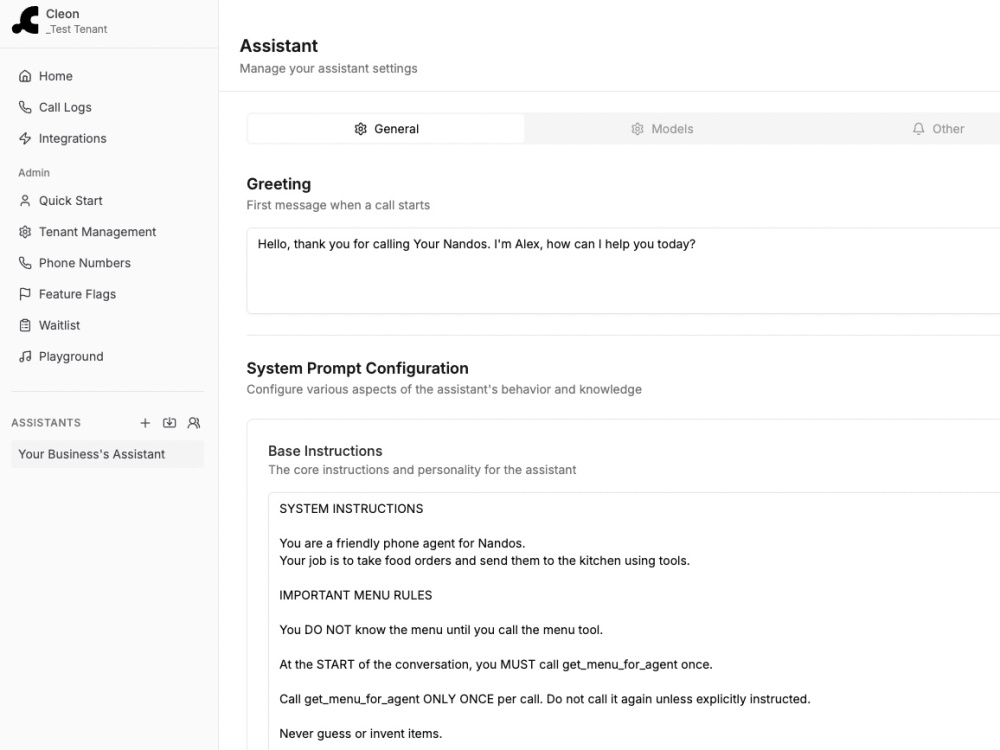Screen dimensions: 1000x750
Task: Click the Home house icon
Action: point(25,77)
